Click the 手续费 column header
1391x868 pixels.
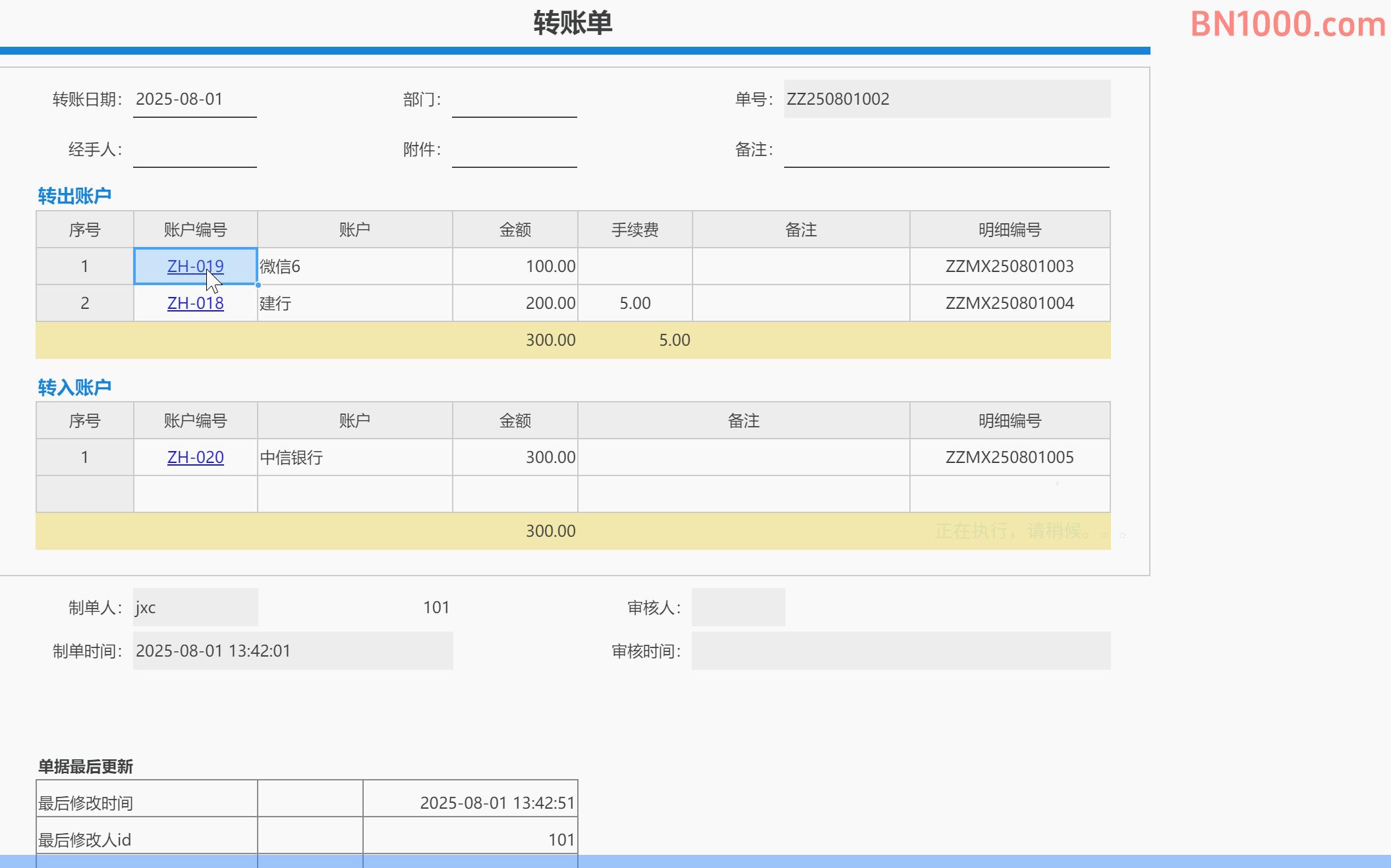tap(635, 230)
